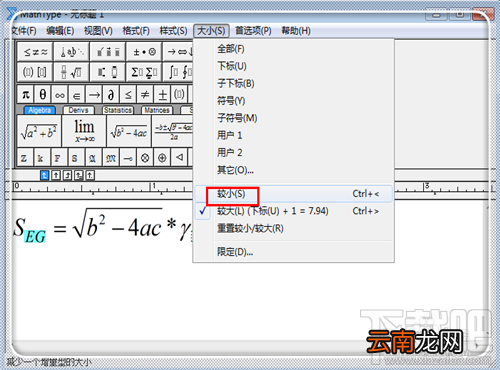
Task: Choose 子符号(M) size
Action: 294,118
